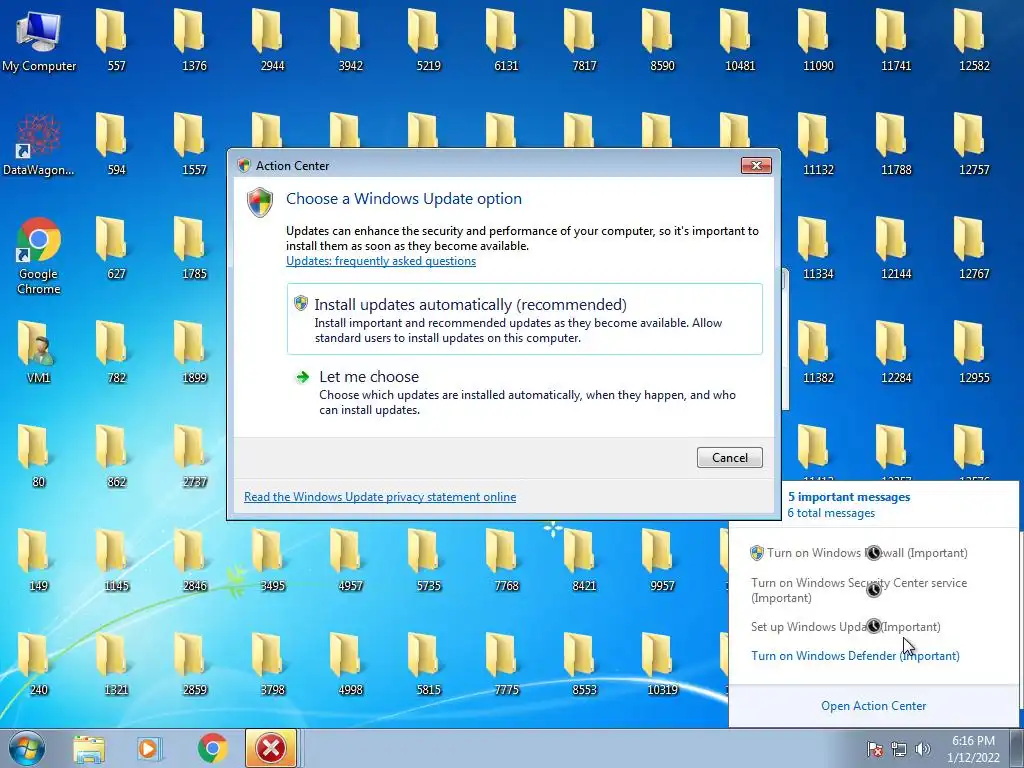Click Turn on Windows Security Center service
This screenshot has height=768, width=1024.
click(x=859, y=590)
